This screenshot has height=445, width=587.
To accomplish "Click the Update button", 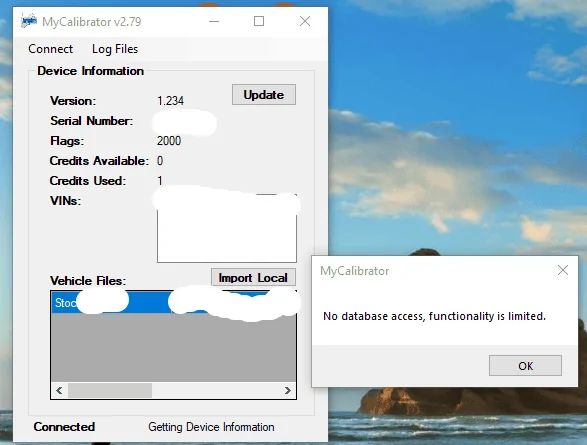I will point(264,95).
